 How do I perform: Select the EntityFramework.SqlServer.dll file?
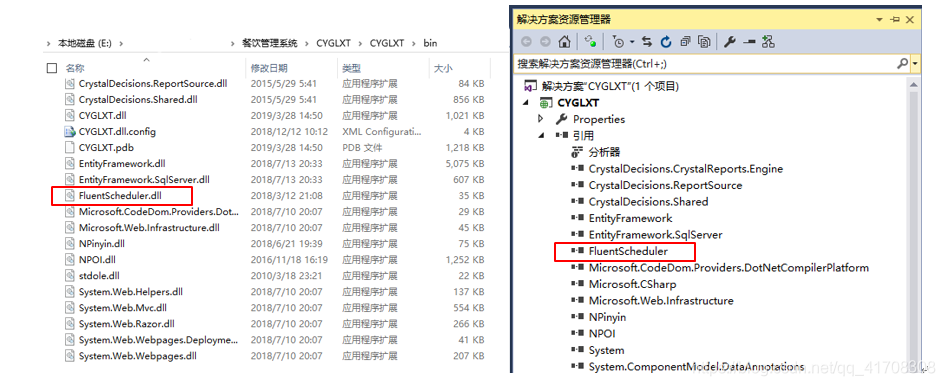[144, 179]
